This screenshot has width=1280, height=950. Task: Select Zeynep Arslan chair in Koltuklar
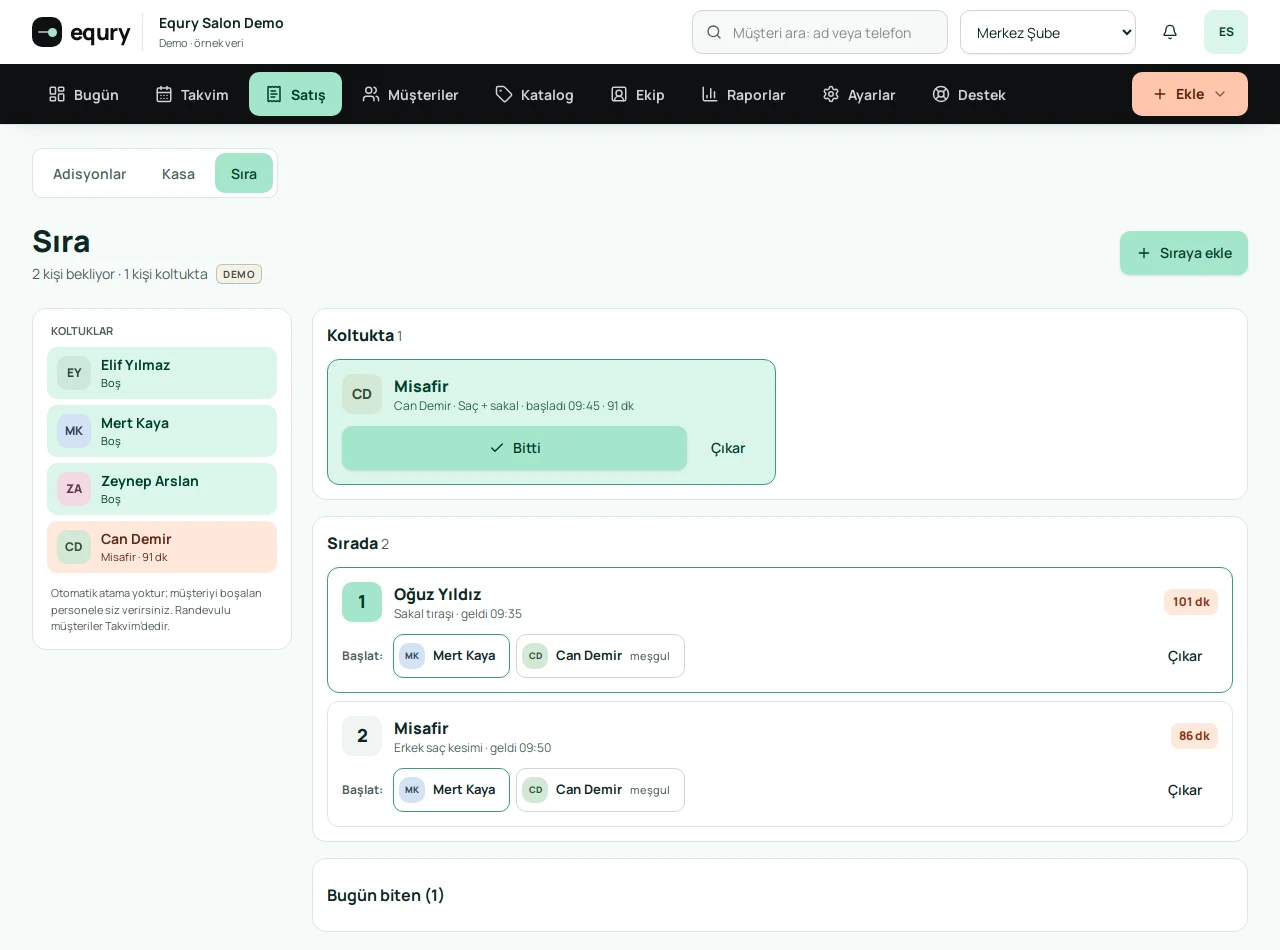pyautogui.click(x=162, y=489)
